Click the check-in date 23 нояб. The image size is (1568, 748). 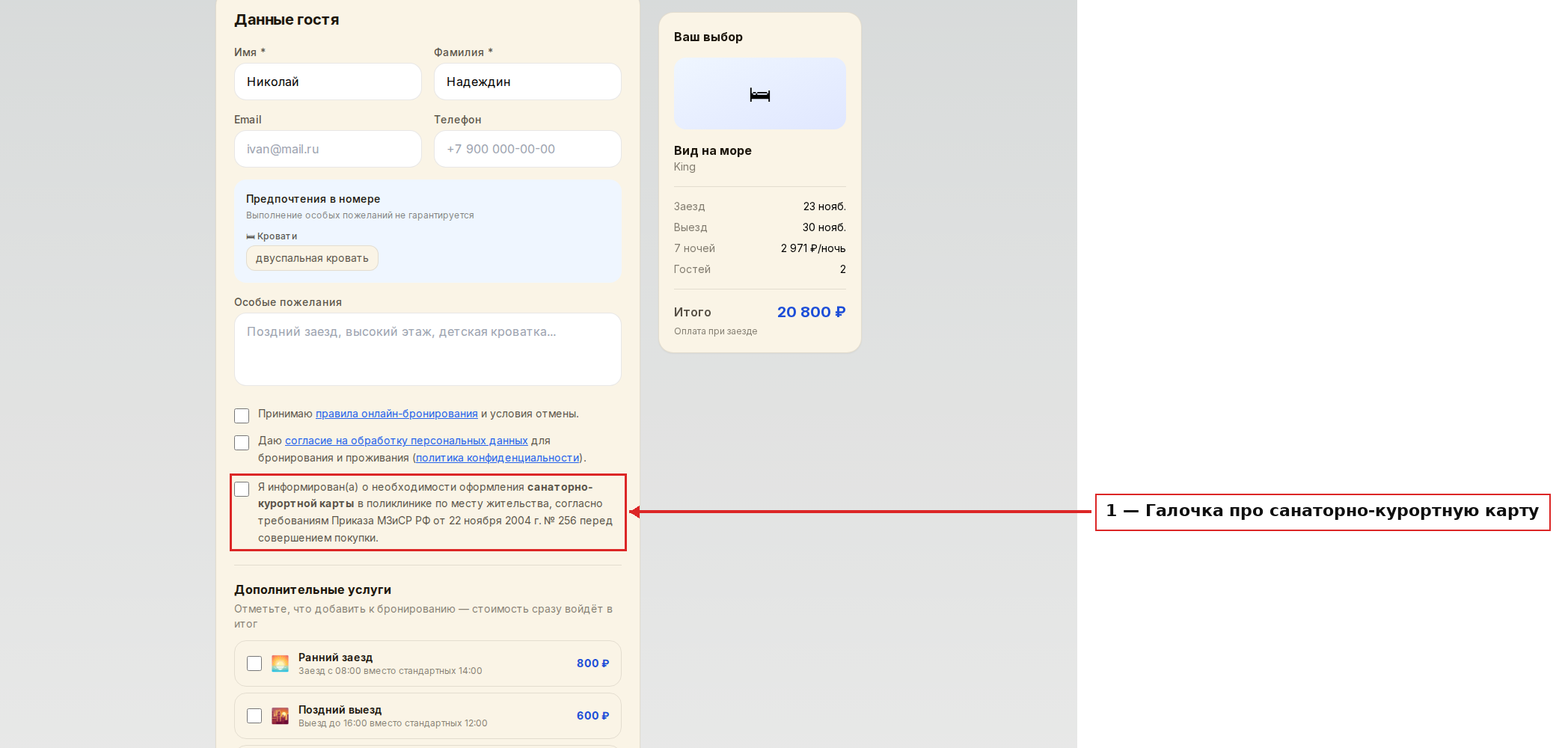click(x=824, y=206)
